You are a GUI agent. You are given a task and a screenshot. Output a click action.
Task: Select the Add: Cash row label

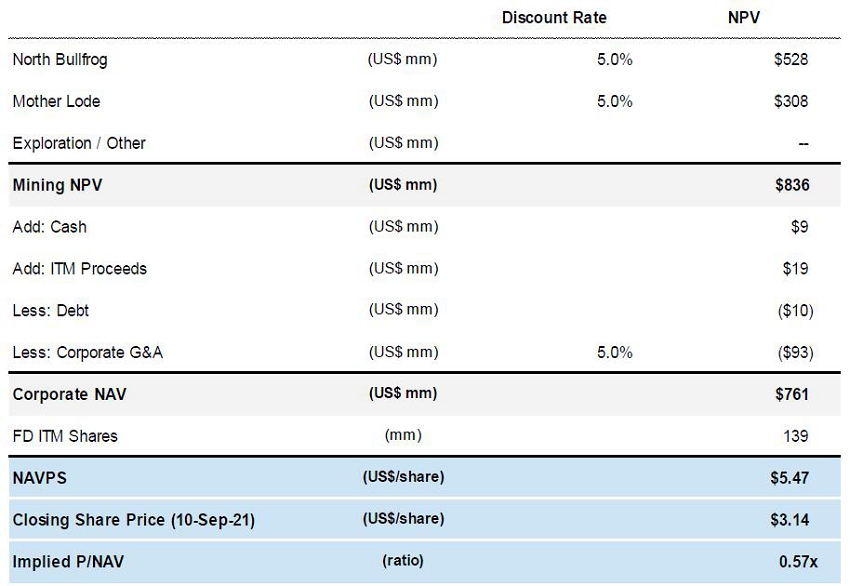click(x=49, y=227)
